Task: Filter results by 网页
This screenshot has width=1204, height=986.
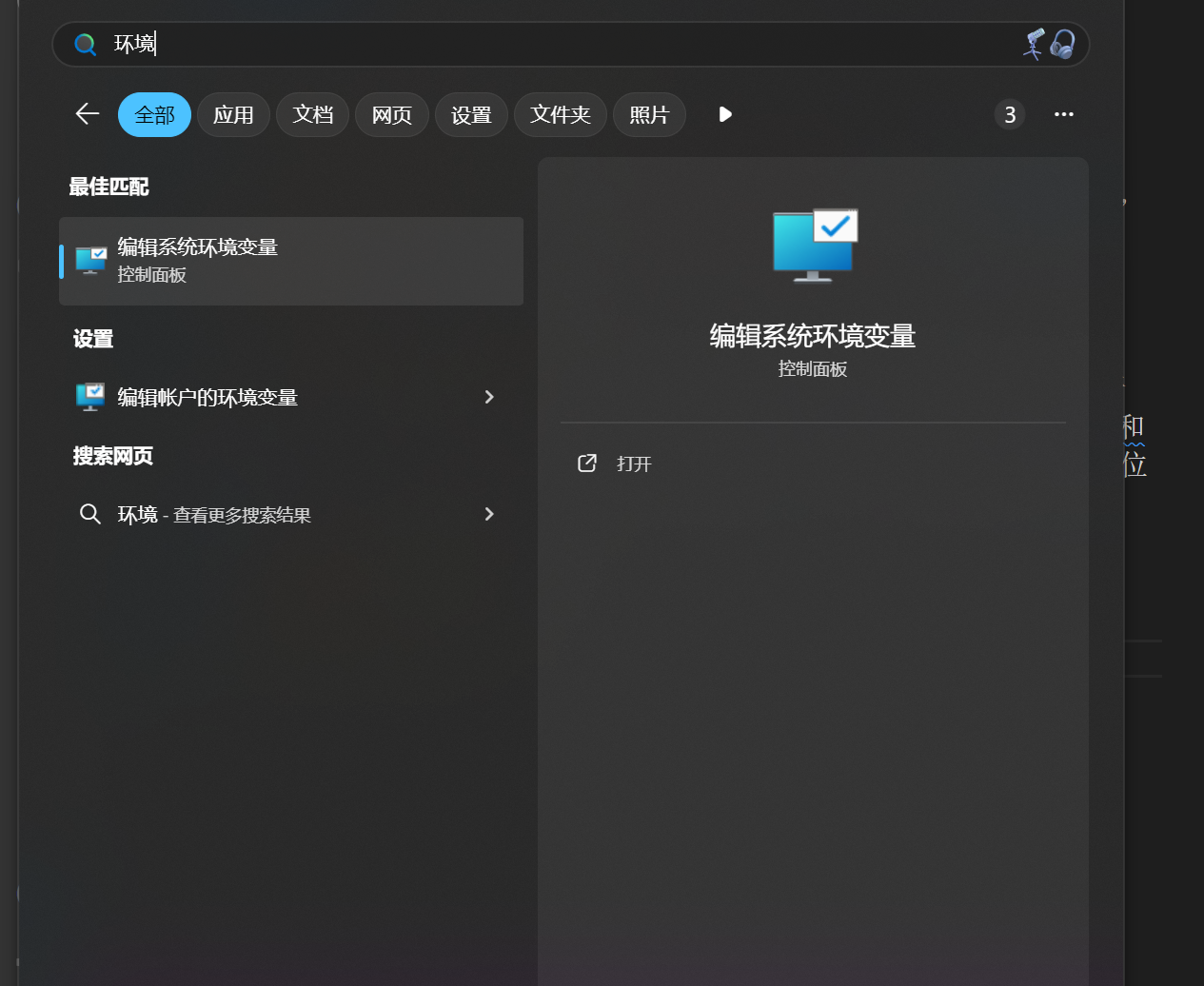Action: click(391, 115)
